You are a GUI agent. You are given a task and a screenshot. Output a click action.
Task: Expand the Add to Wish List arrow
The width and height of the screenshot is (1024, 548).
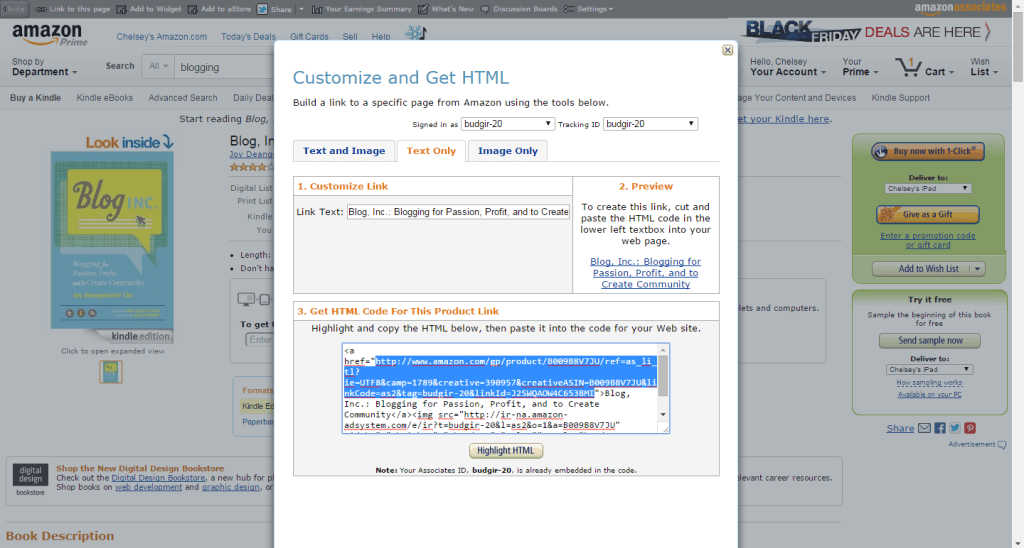978,268
